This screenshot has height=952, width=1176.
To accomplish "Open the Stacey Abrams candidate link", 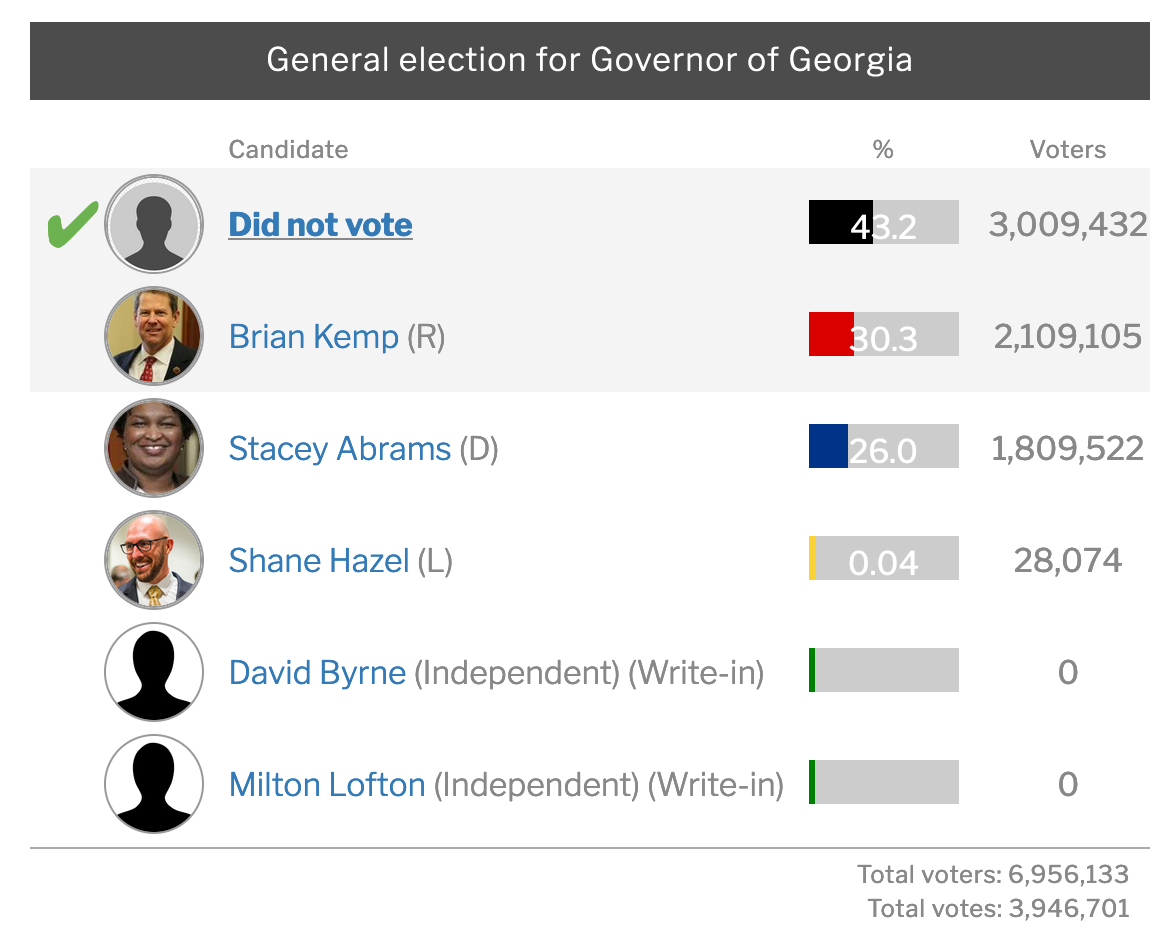I will tap(340, 449).
